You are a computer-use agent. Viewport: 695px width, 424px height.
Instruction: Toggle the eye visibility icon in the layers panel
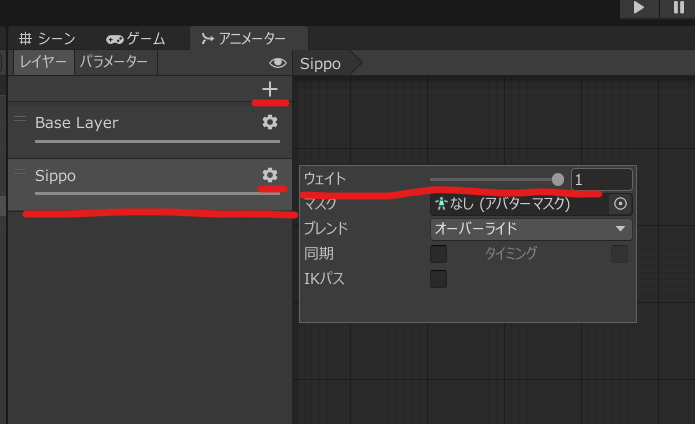tap(278, 63)
